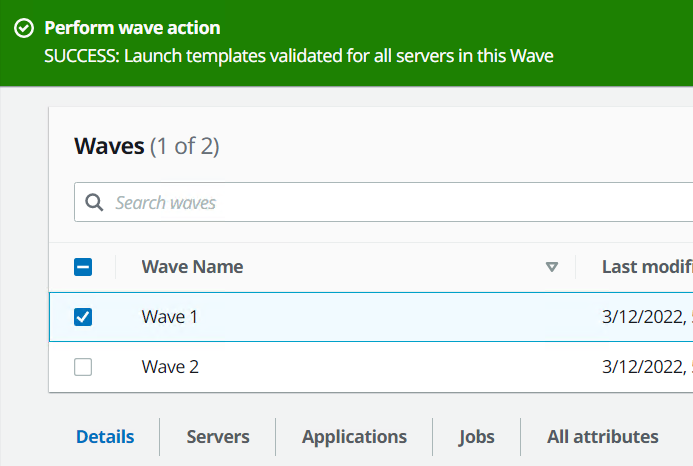Click the Wave Name column header
This screenshot has width=693, height=466.
192,267
